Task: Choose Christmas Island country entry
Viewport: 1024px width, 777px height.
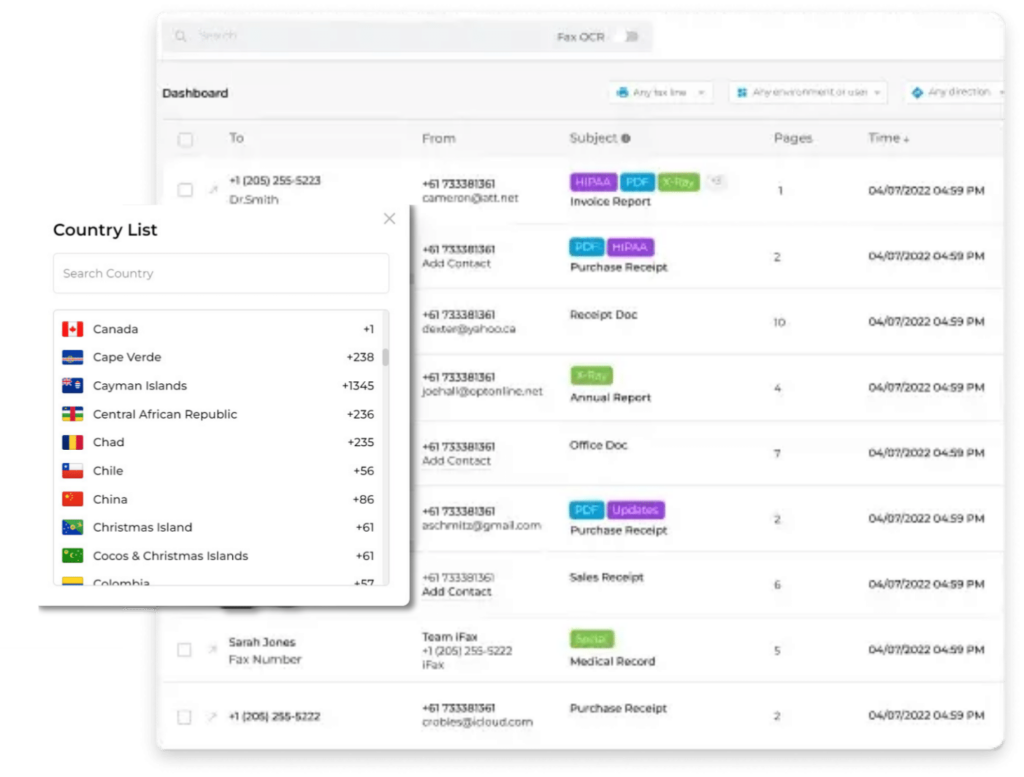Action: coord(142,527)
